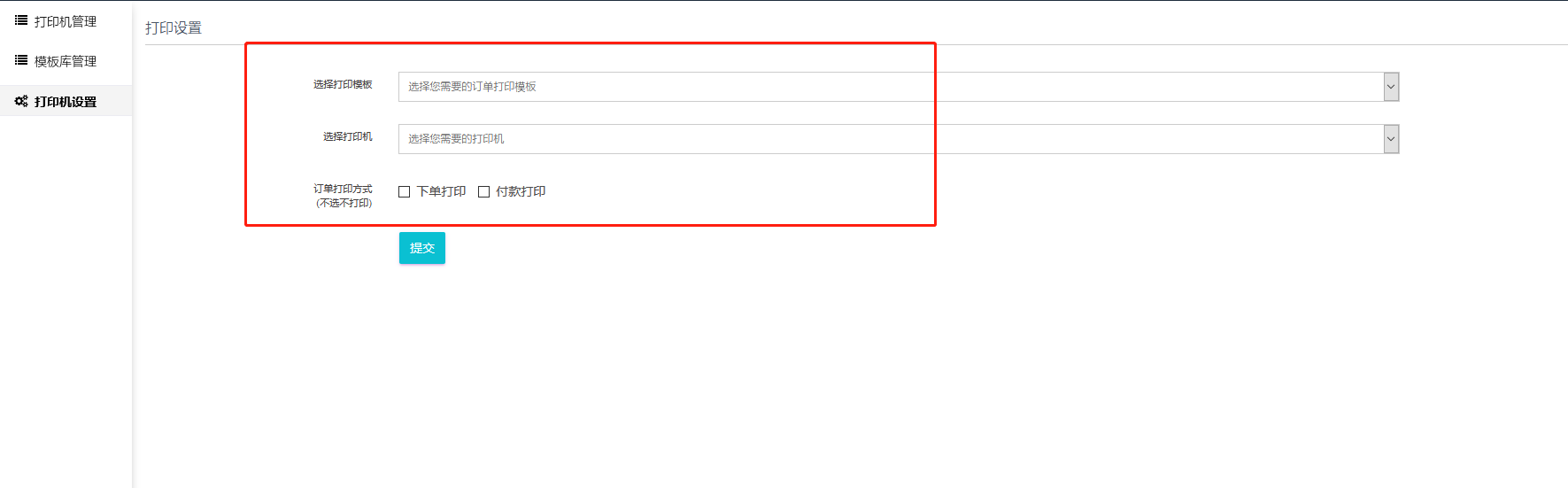1568x488 pixels.
Task: Submit the form with 提交 button
Action: click(x=422, y=248)
